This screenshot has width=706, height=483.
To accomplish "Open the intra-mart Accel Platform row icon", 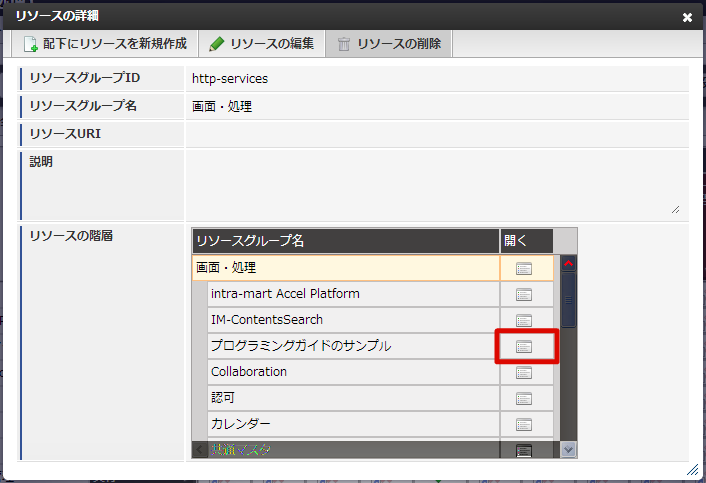I will tap(524, 294).
